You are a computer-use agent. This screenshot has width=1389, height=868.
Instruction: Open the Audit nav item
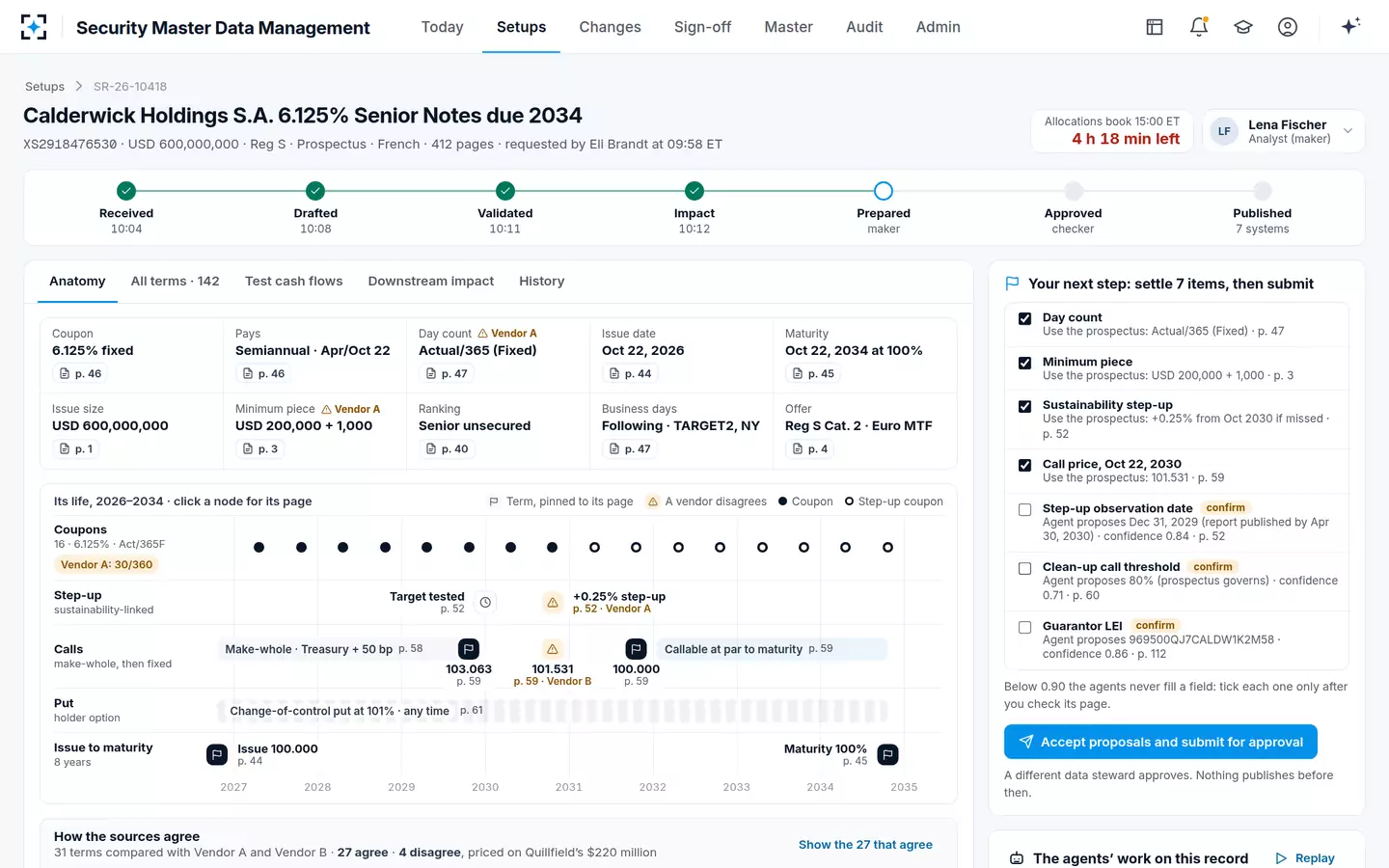pos(864,27)
